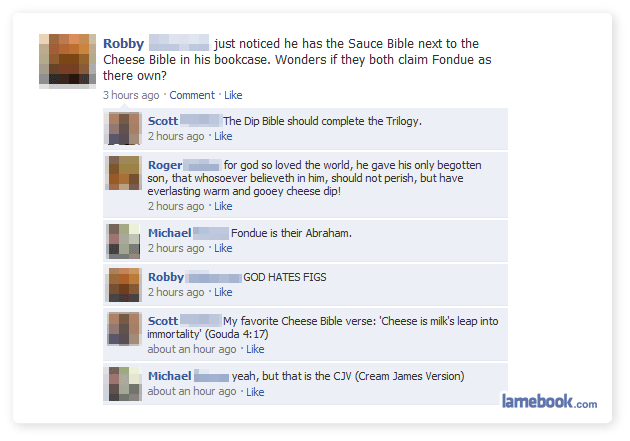
Task: Like Roger's gooey cheese dip comment
Action: [x=223, y=206]
